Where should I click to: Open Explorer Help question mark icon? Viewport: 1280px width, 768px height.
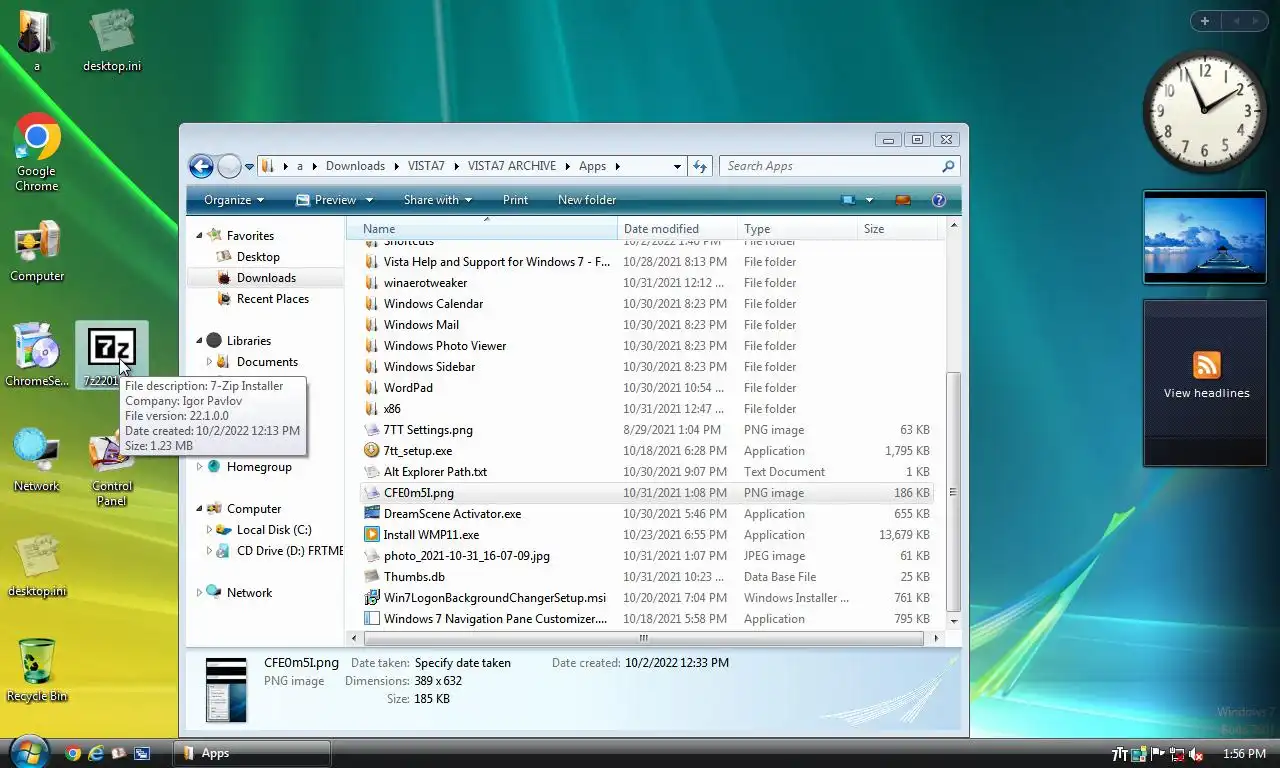[939, 200]
